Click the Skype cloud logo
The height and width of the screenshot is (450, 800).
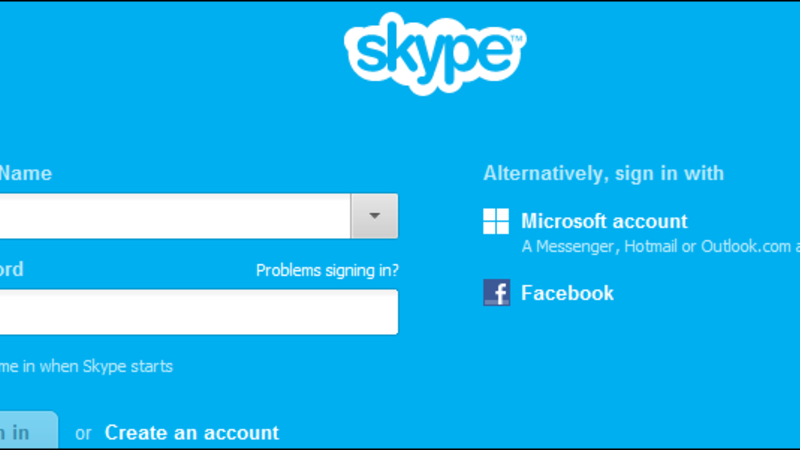(x=435, y=54)
